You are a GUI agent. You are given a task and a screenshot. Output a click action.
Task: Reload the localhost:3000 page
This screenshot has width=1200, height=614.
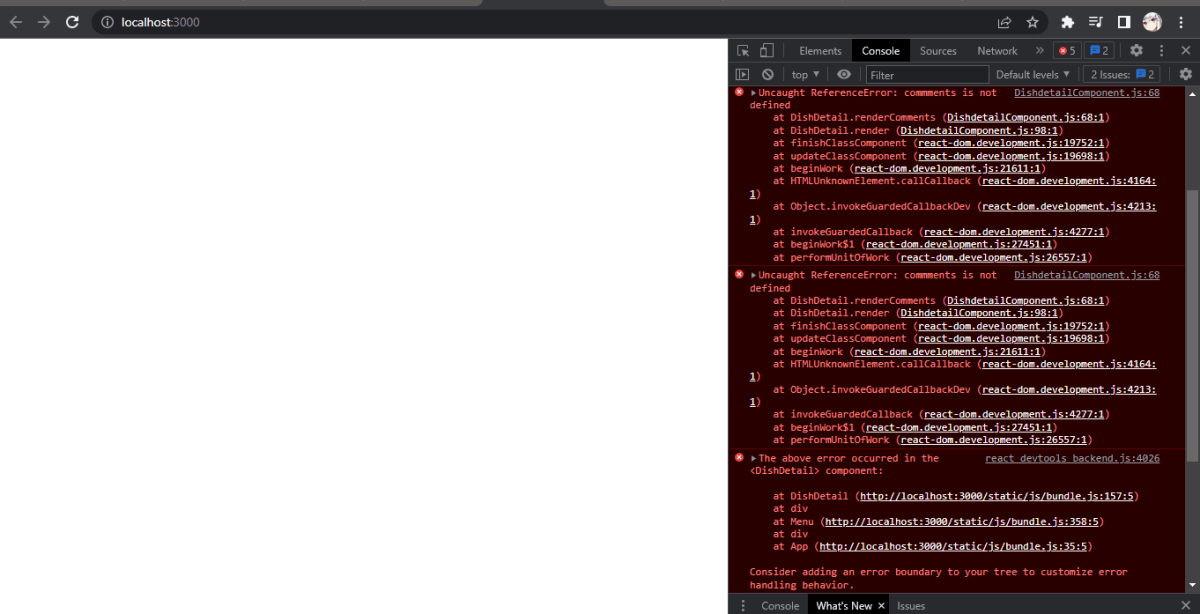click(x=71, y=21)
